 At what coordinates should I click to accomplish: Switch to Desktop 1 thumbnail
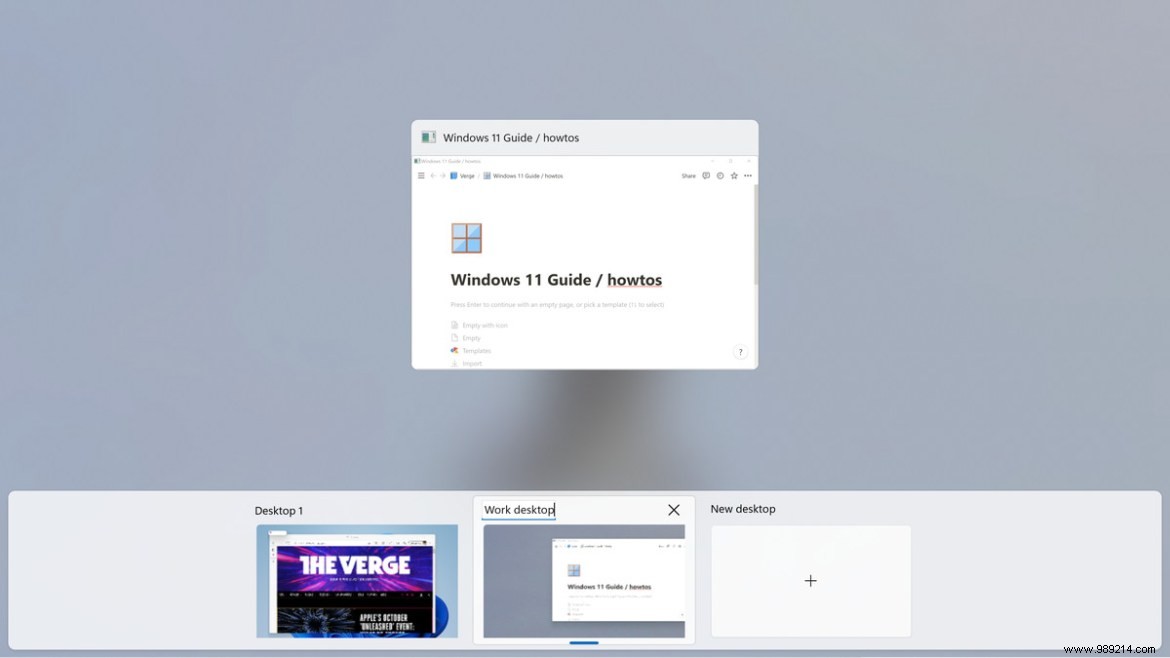(356, 581)
